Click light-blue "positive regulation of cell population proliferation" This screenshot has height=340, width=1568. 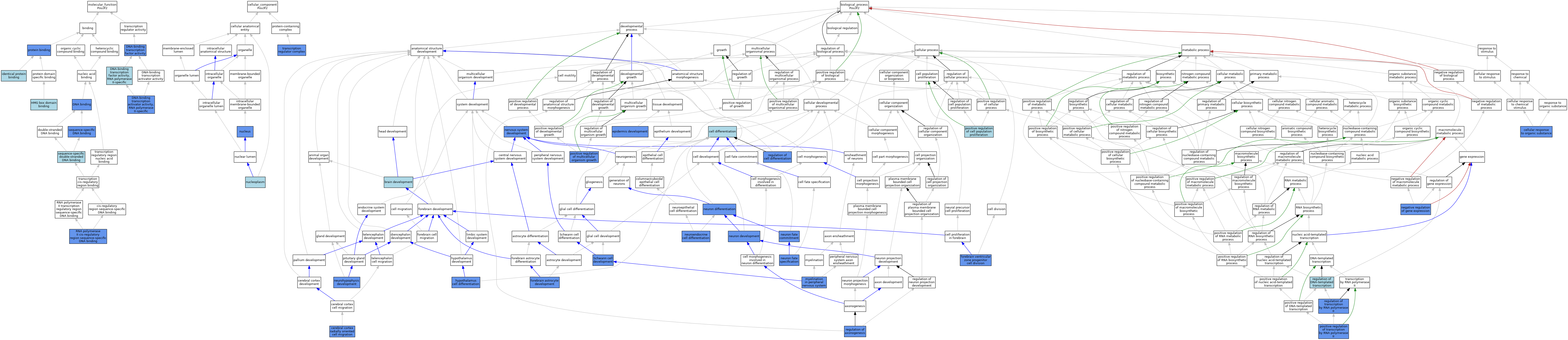979,132
